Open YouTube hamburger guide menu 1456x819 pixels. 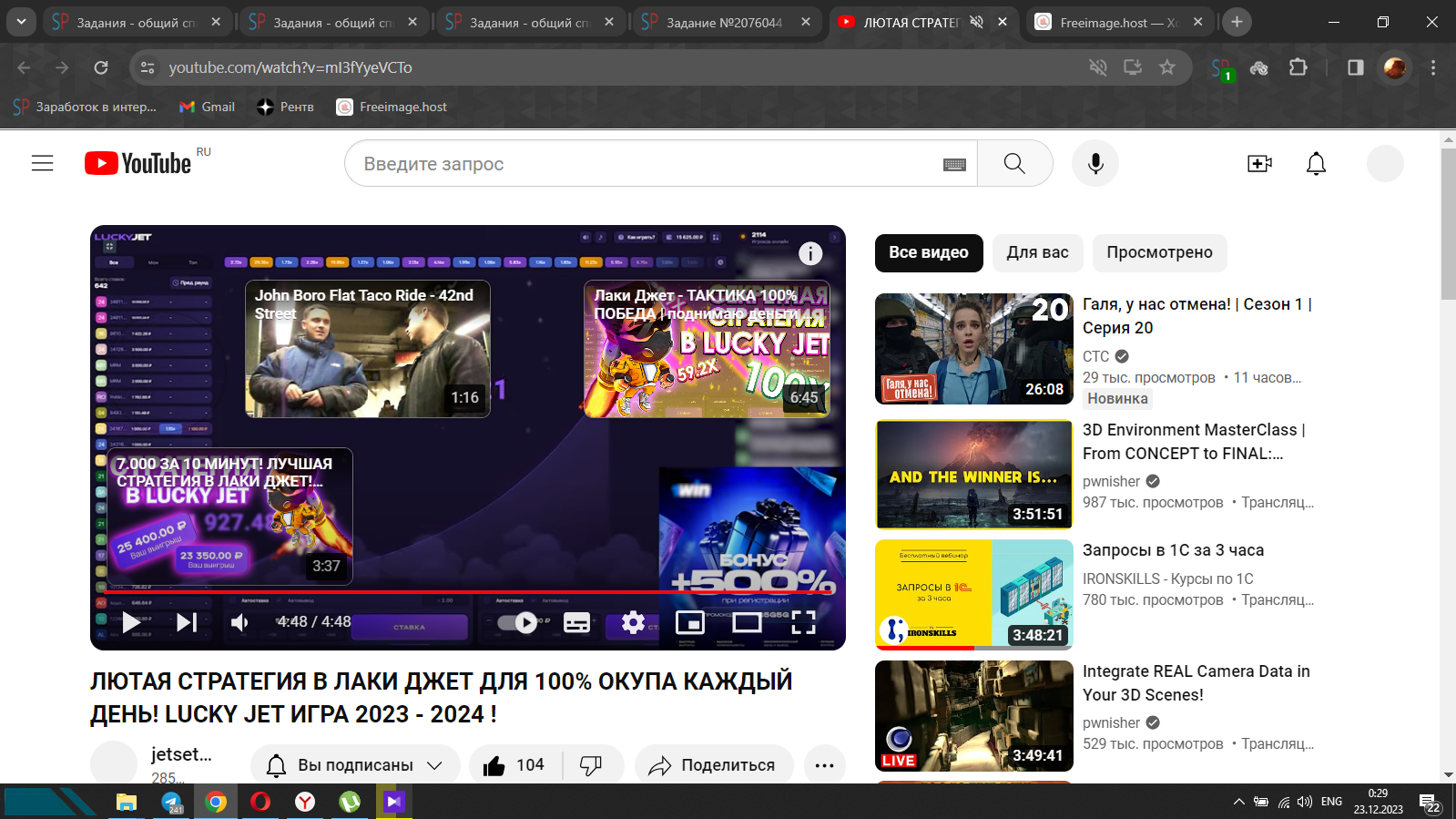[x=43, y=163]
